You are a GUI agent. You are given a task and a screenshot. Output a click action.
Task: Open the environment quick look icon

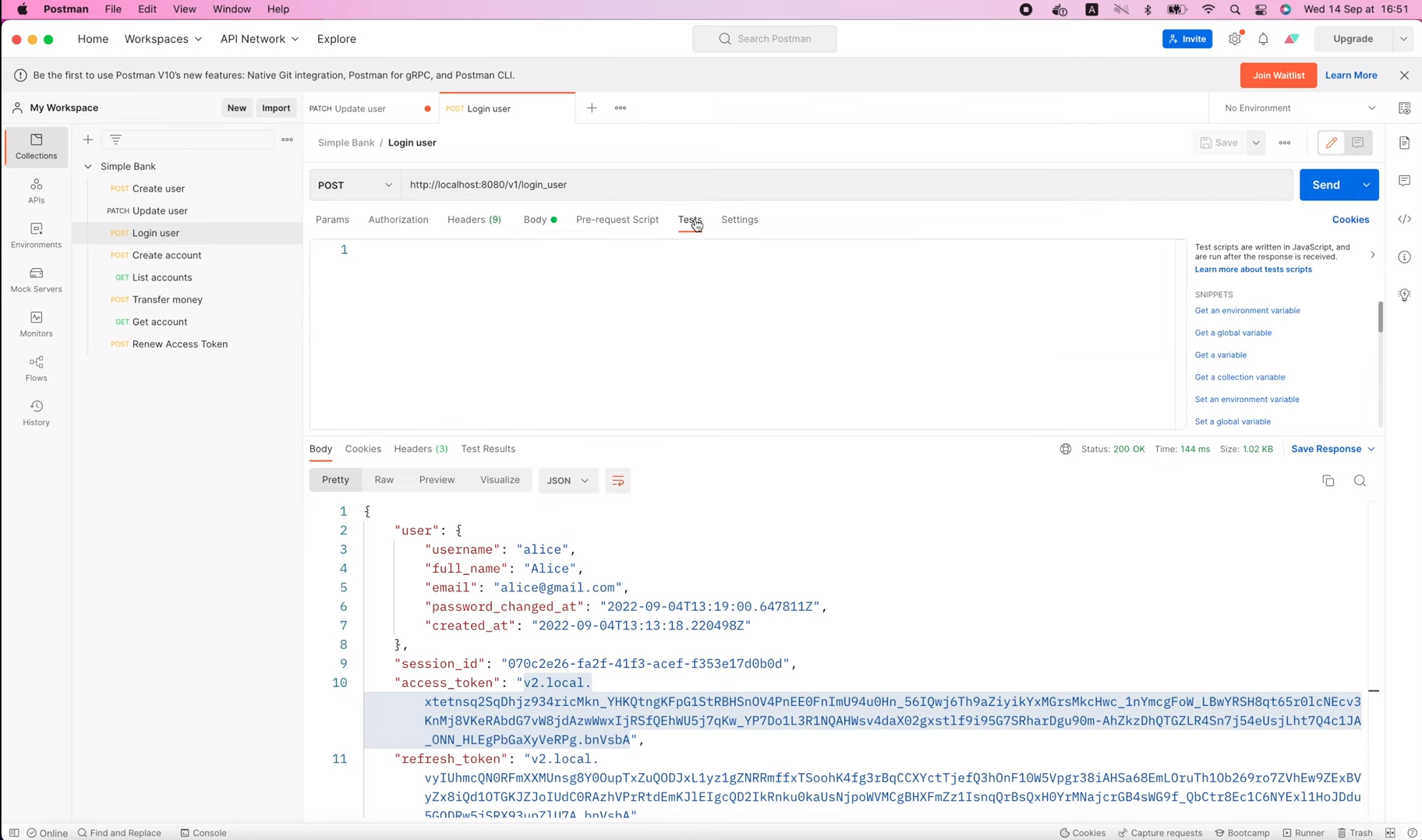[x=1404, y=108]
